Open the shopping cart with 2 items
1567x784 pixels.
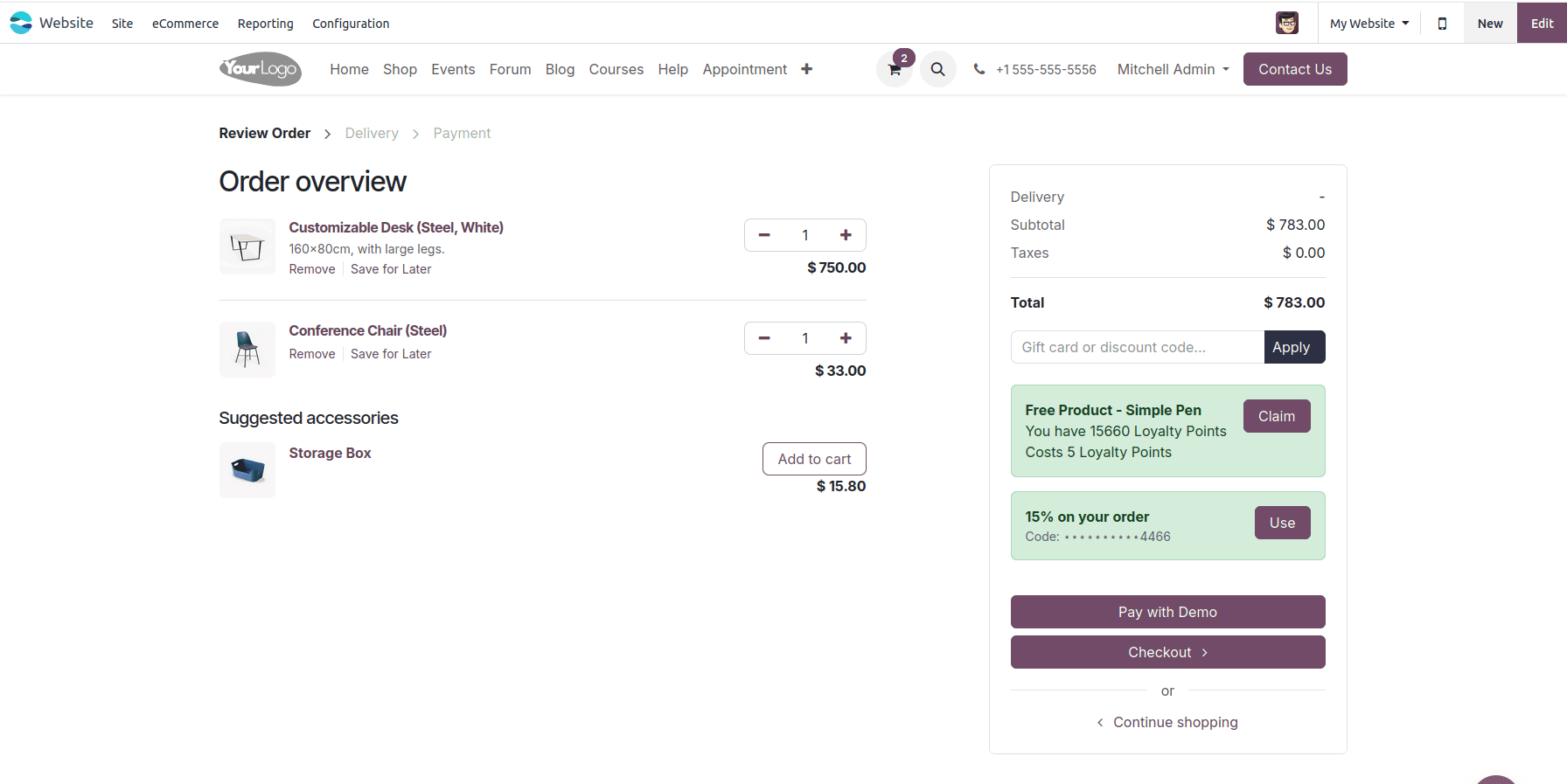894,68
